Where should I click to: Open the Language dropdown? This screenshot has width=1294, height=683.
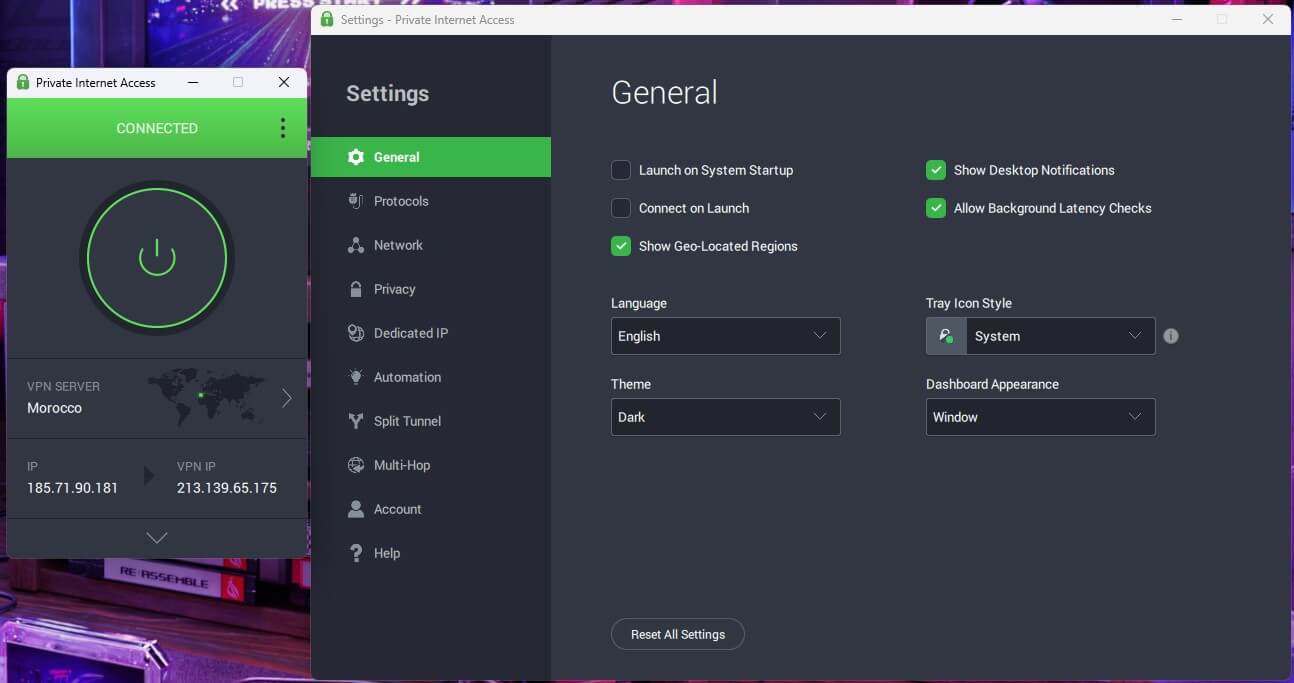tap(726, 336)
